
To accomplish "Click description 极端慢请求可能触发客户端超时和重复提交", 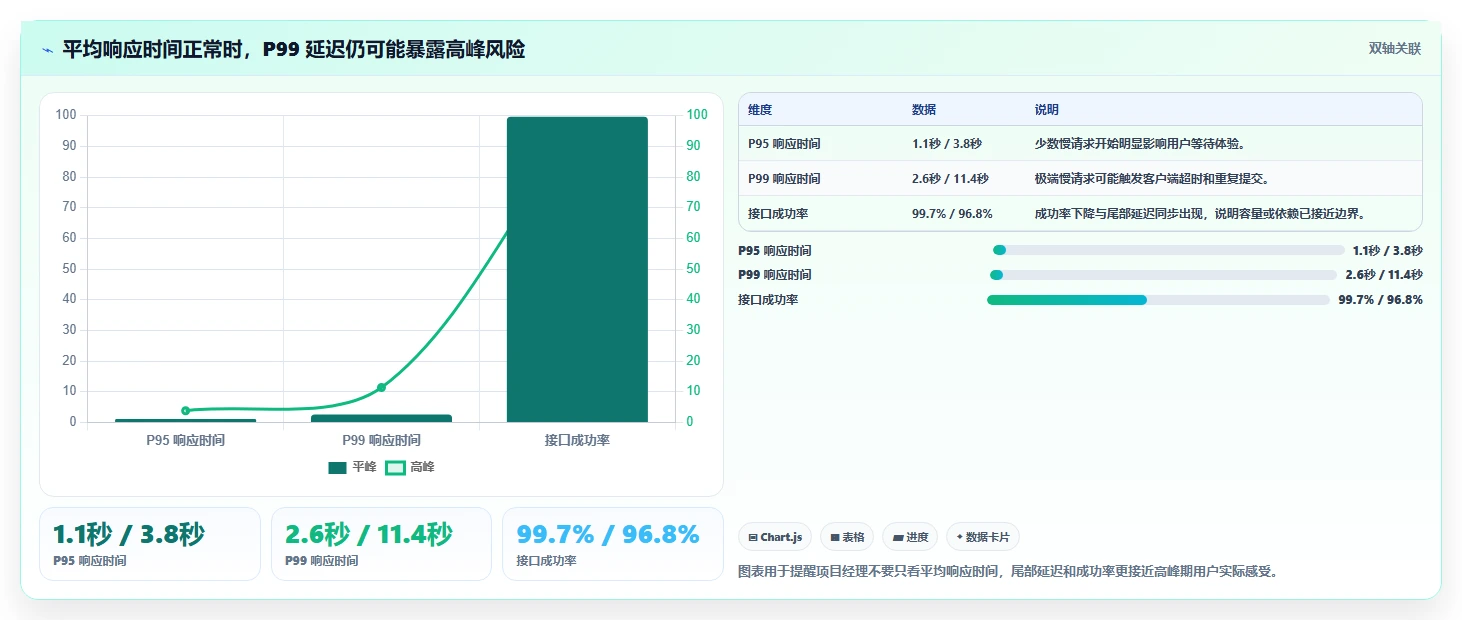I will coord(1152,179).
